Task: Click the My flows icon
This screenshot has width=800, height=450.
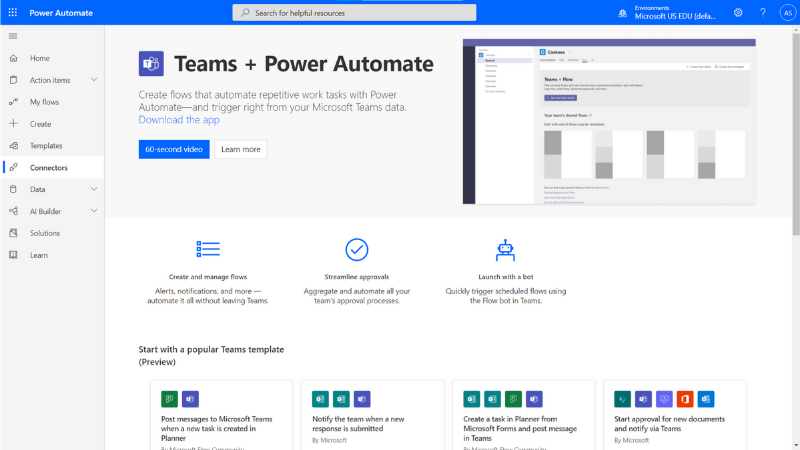Action: [14, 102]
